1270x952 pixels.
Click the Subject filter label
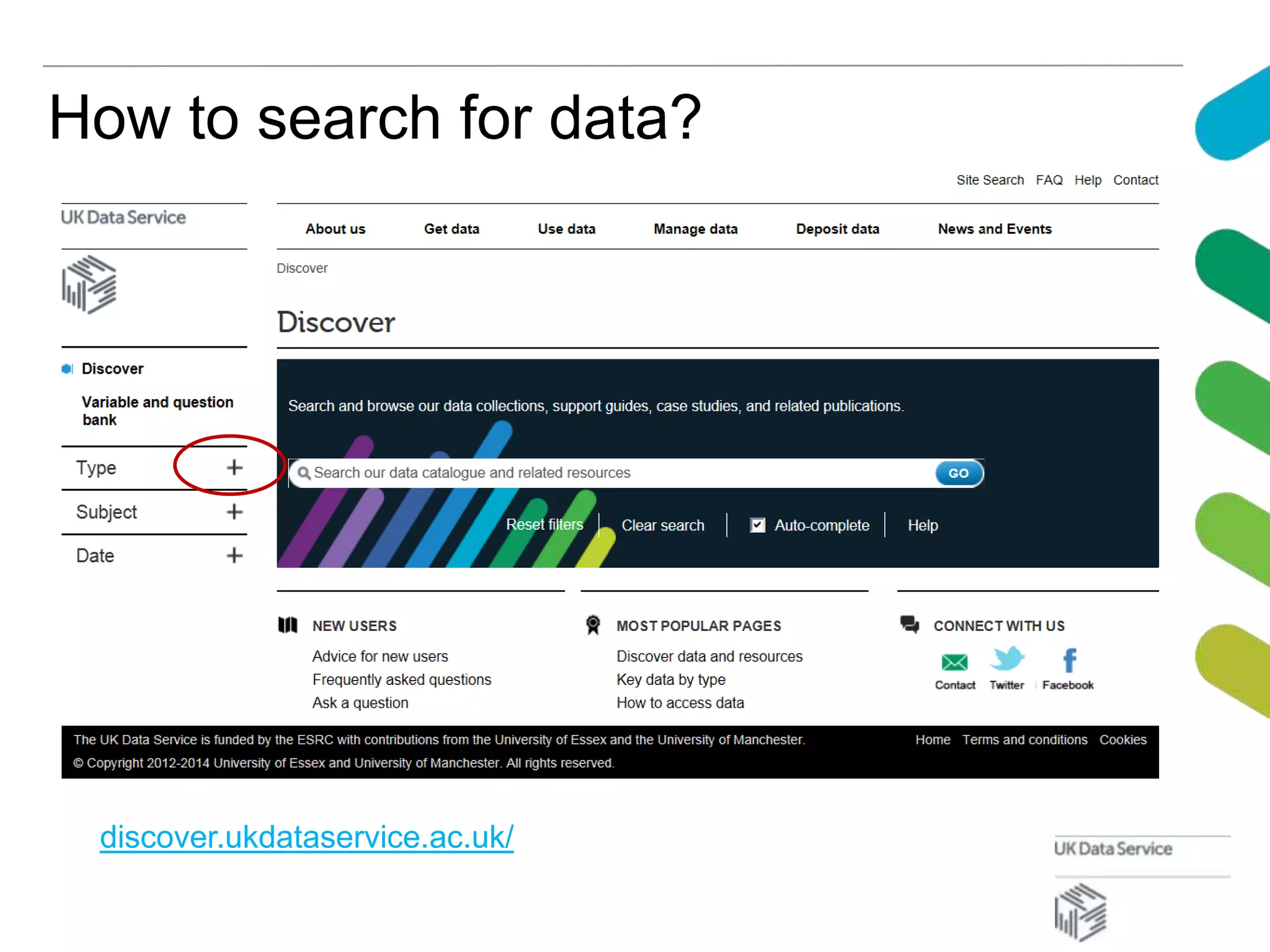pos(106,513)
